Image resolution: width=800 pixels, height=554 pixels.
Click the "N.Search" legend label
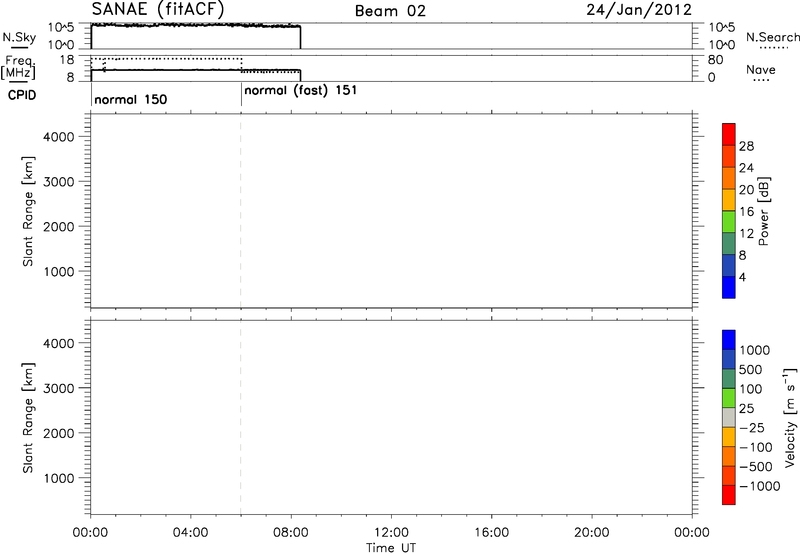772,37
